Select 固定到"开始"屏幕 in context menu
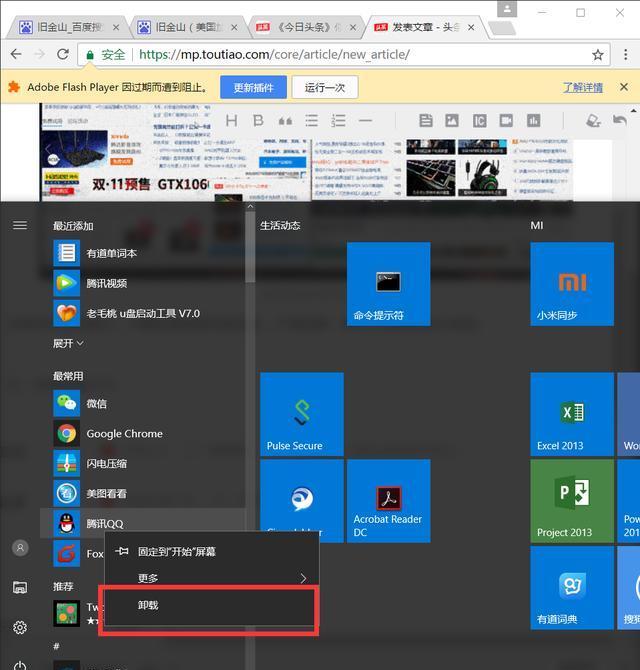The width and height of the screenshot is (640, 670). (212, 552)
